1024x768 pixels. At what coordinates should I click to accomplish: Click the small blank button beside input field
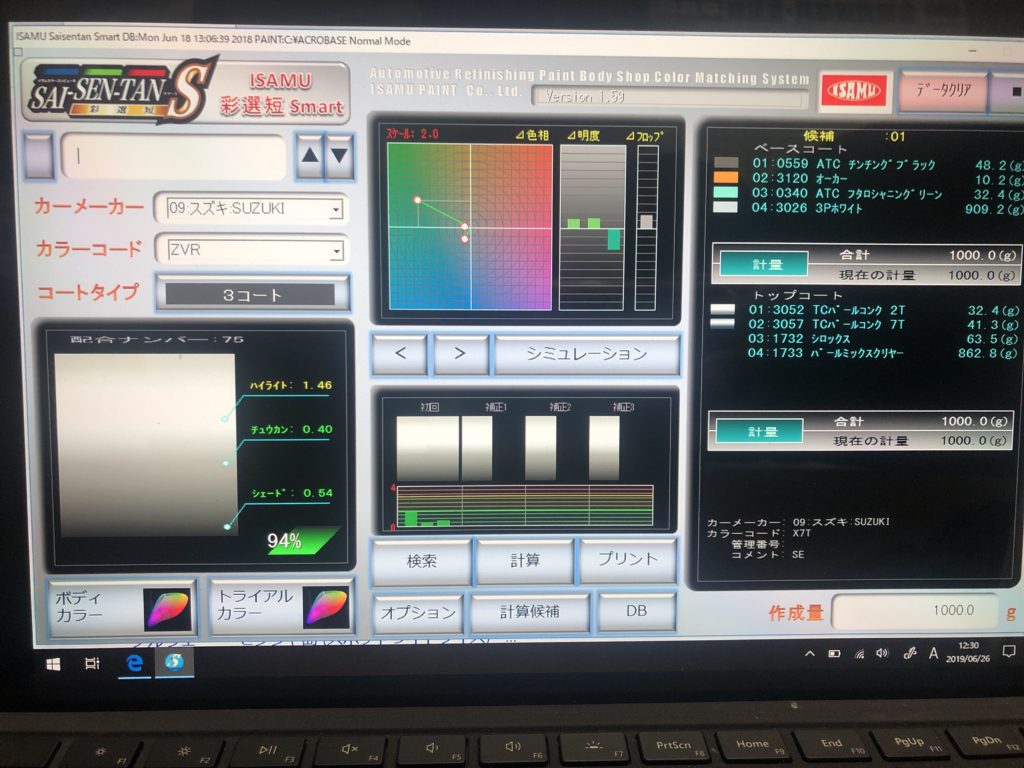[x=38, y=155]
